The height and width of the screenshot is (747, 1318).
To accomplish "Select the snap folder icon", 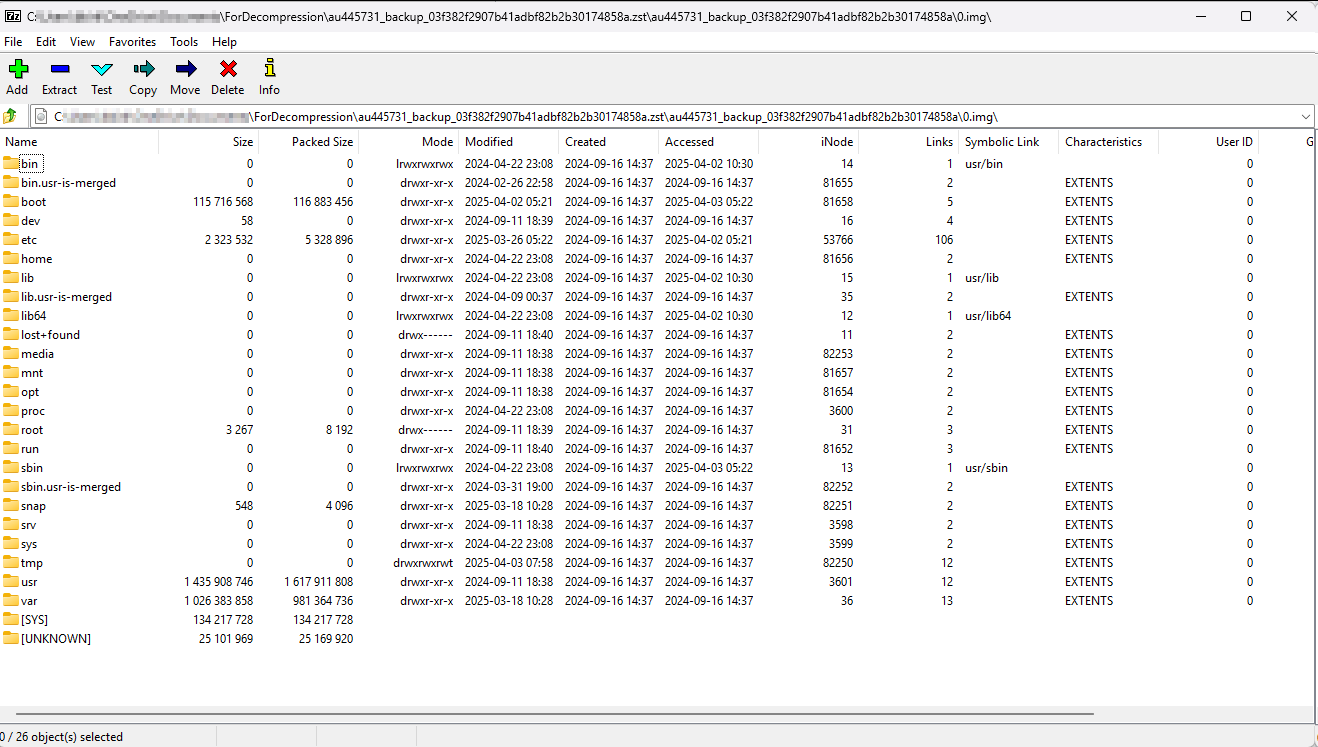I will tap(11, 506).
